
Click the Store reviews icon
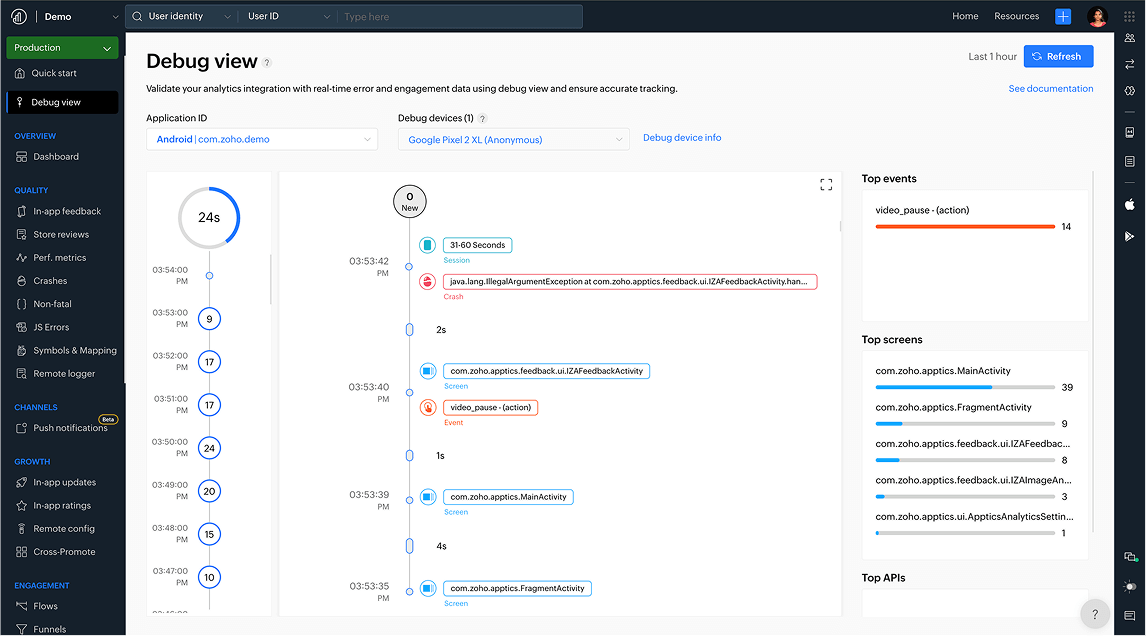[x=21, y=235]
